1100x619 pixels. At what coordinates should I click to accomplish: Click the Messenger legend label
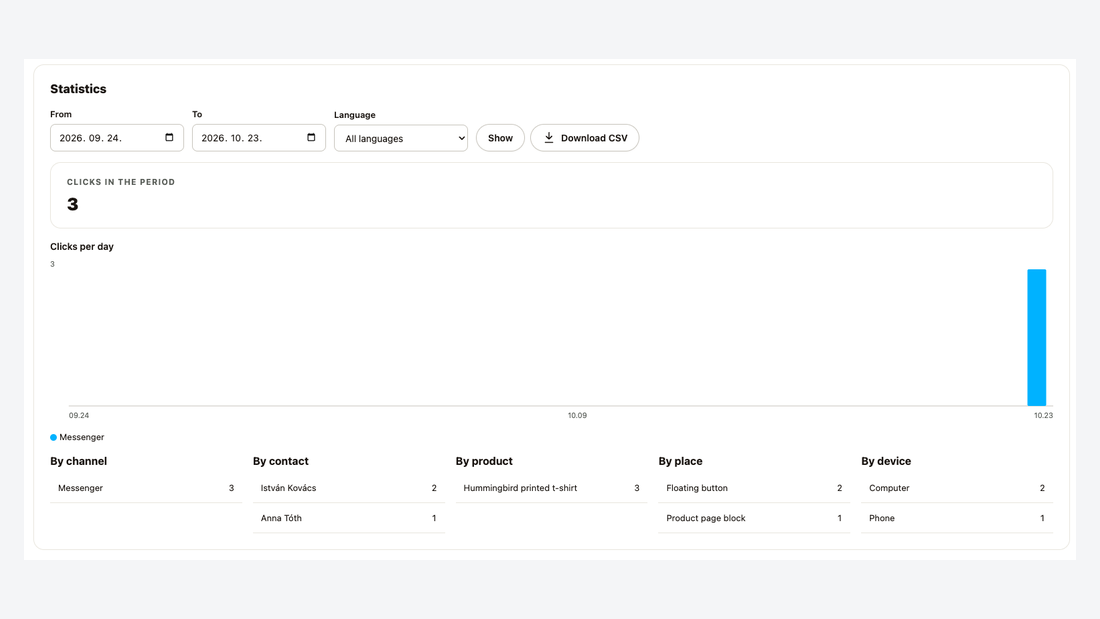tap(81, 437)
